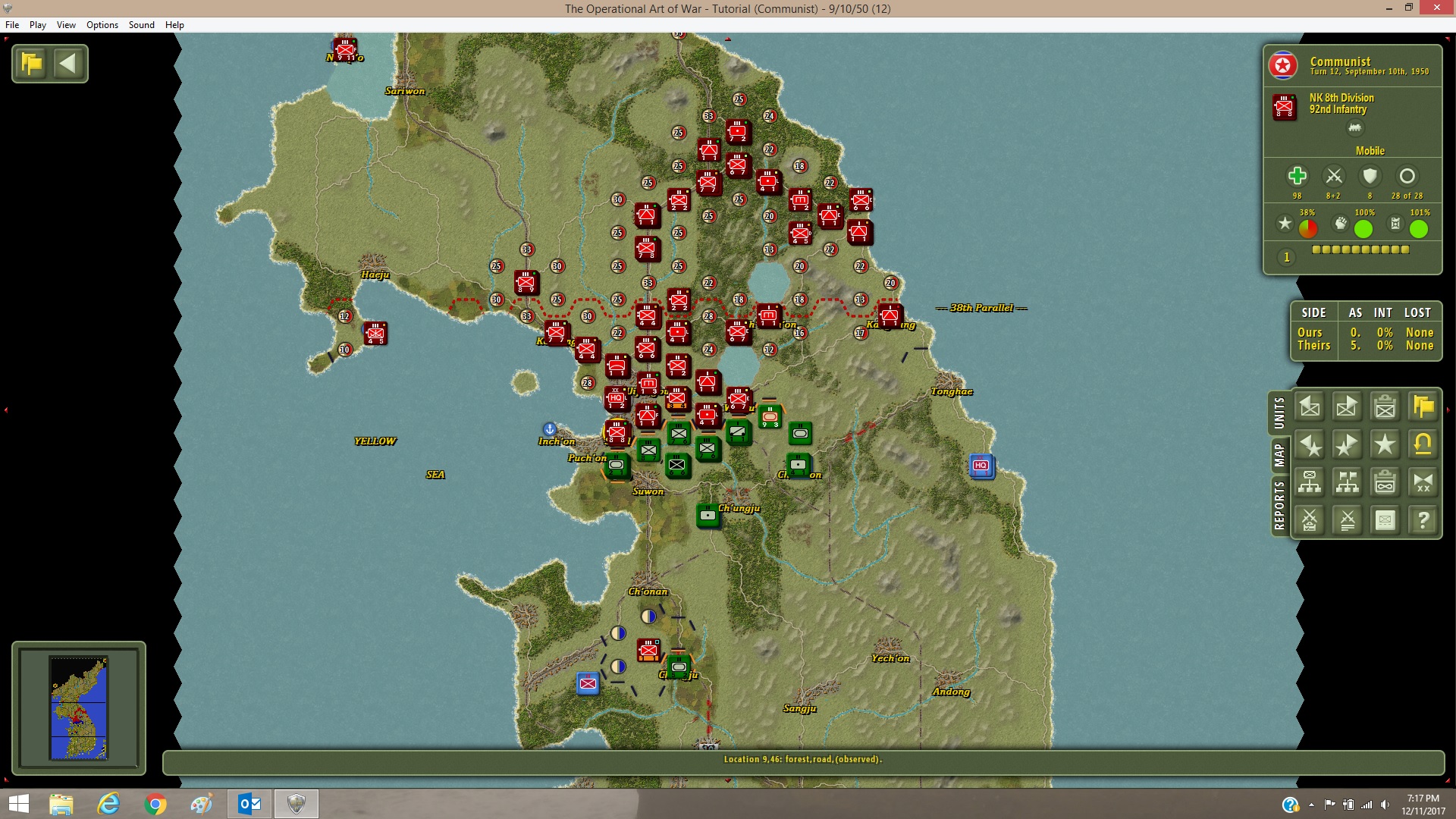Click the minimap of Korea

79,708
